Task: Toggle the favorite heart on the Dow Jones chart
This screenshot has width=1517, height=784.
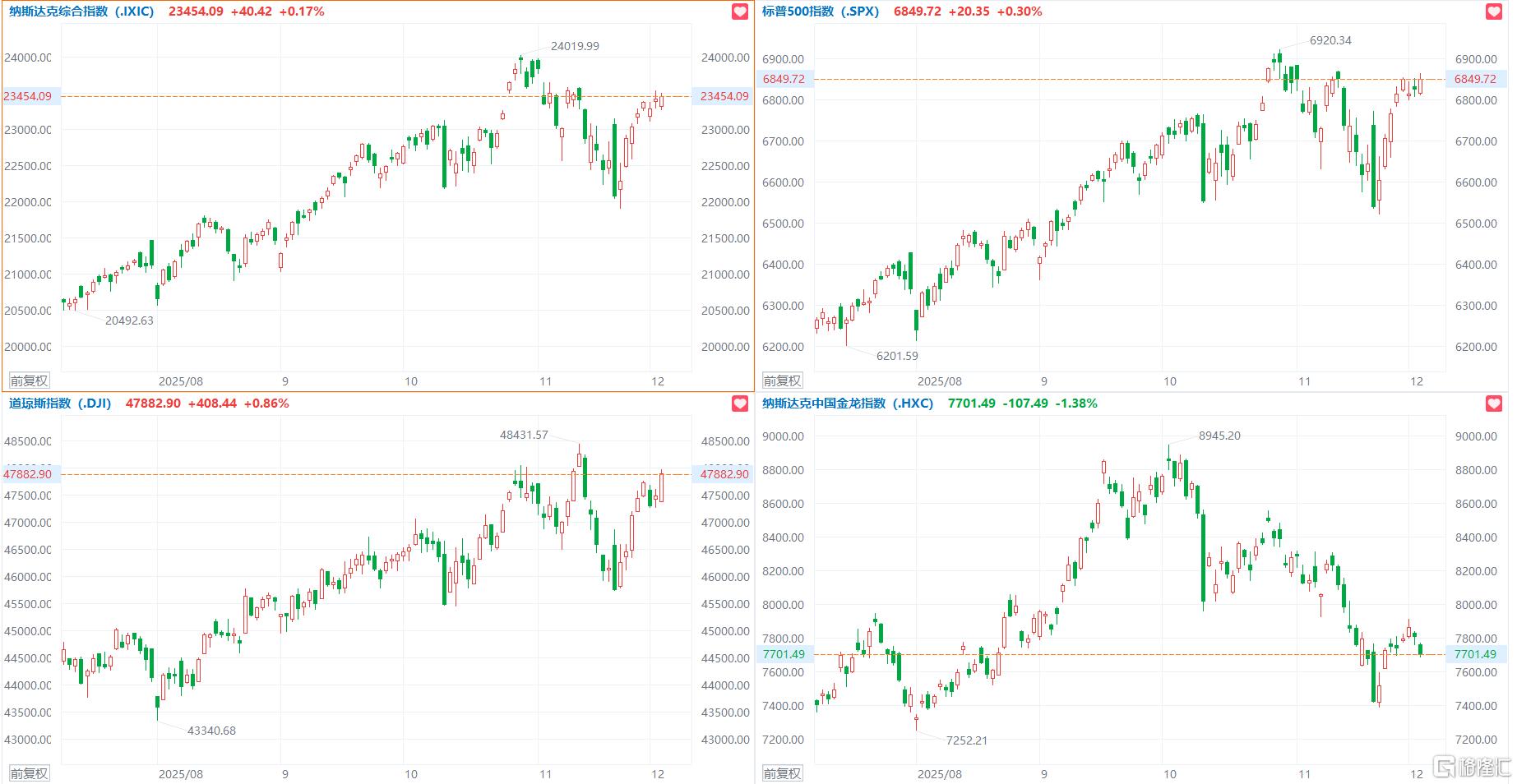Action: [740, 404]
